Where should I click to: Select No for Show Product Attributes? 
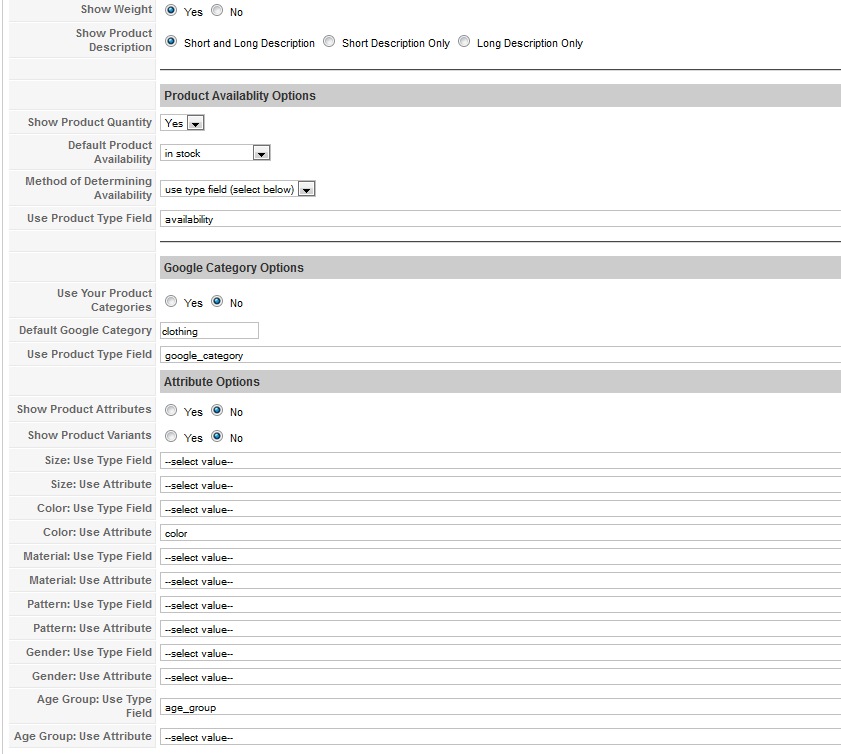pos(217,410)
